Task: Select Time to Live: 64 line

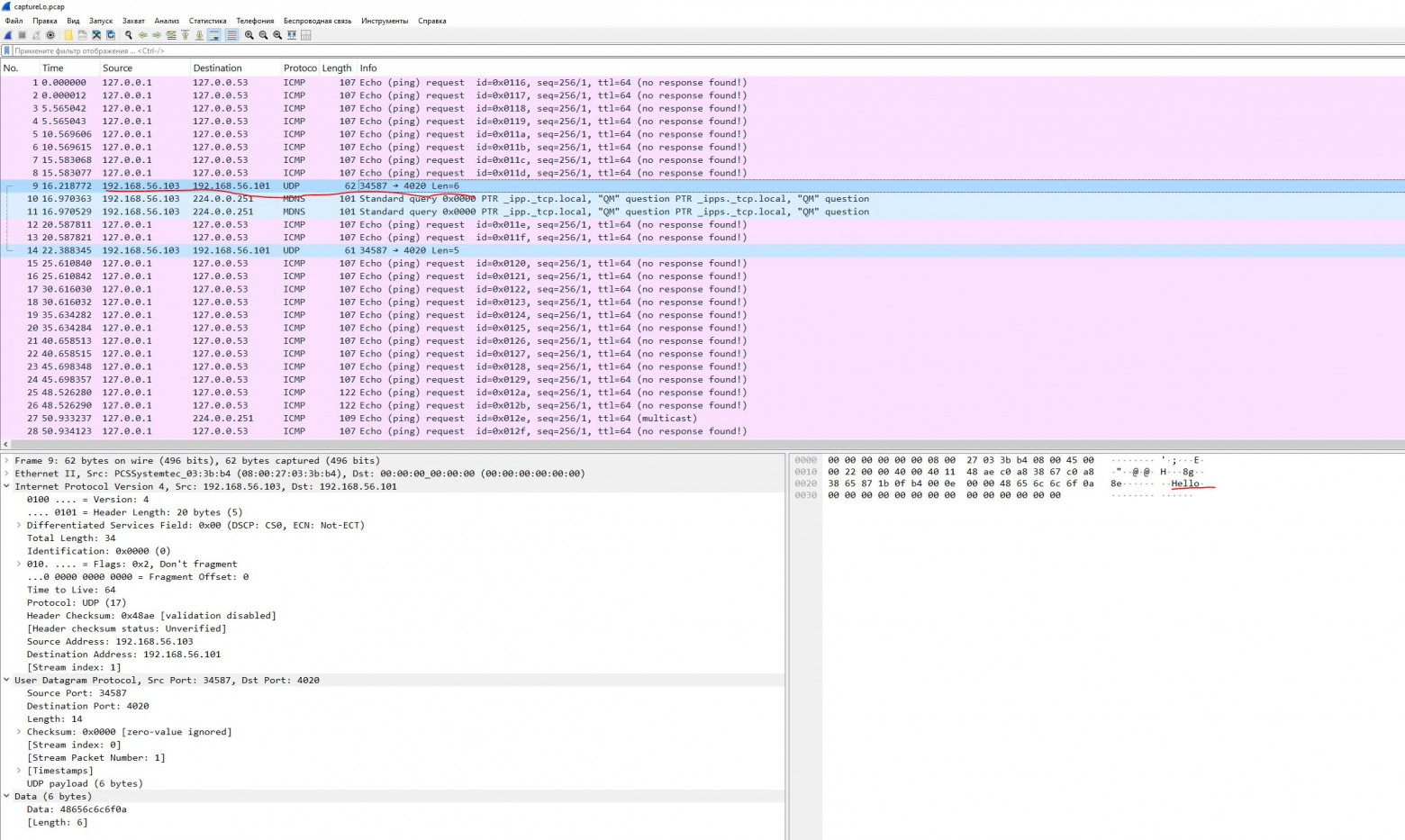Action: [x=71, y=590]
